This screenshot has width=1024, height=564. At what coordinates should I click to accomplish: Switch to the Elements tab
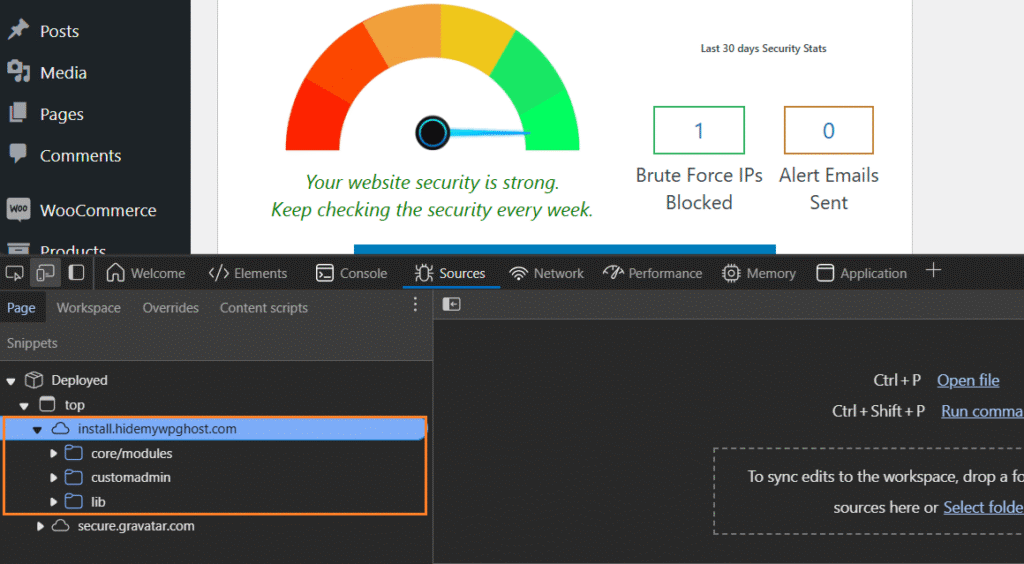click(248, 273)
